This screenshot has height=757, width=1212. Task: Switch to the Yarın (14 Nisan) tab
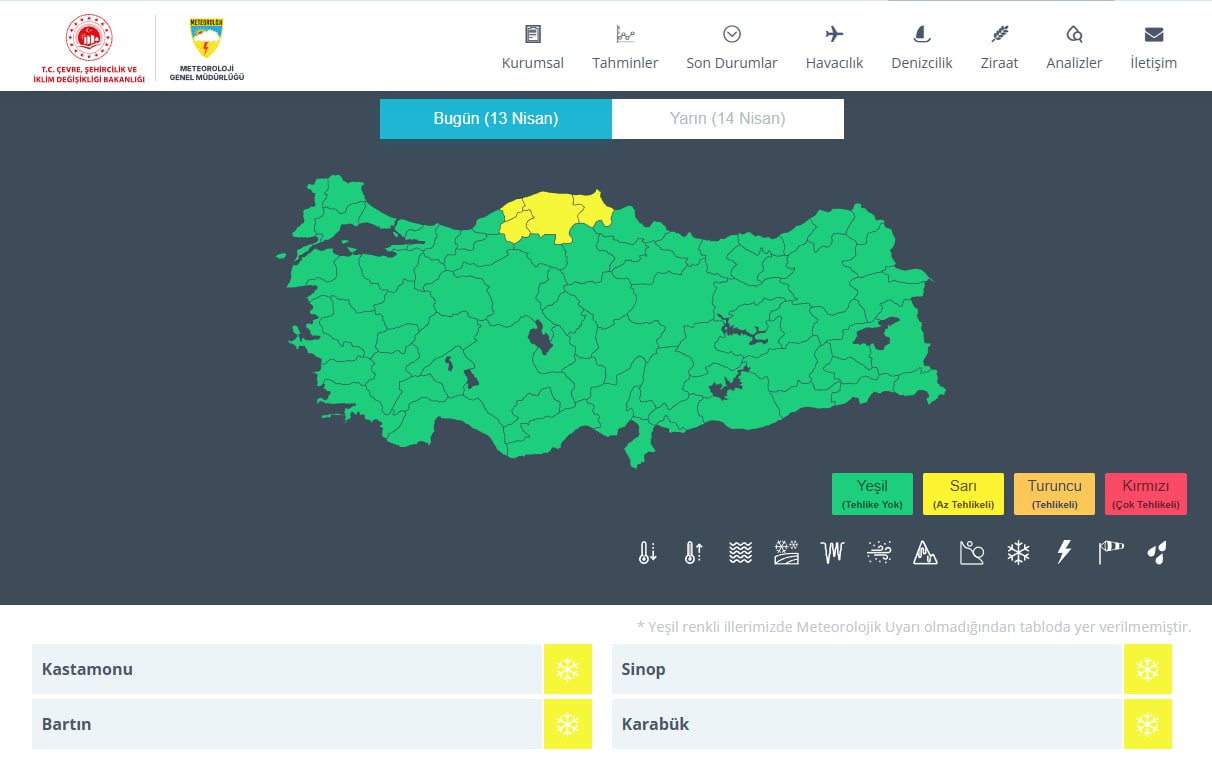[x=727, y=119]
